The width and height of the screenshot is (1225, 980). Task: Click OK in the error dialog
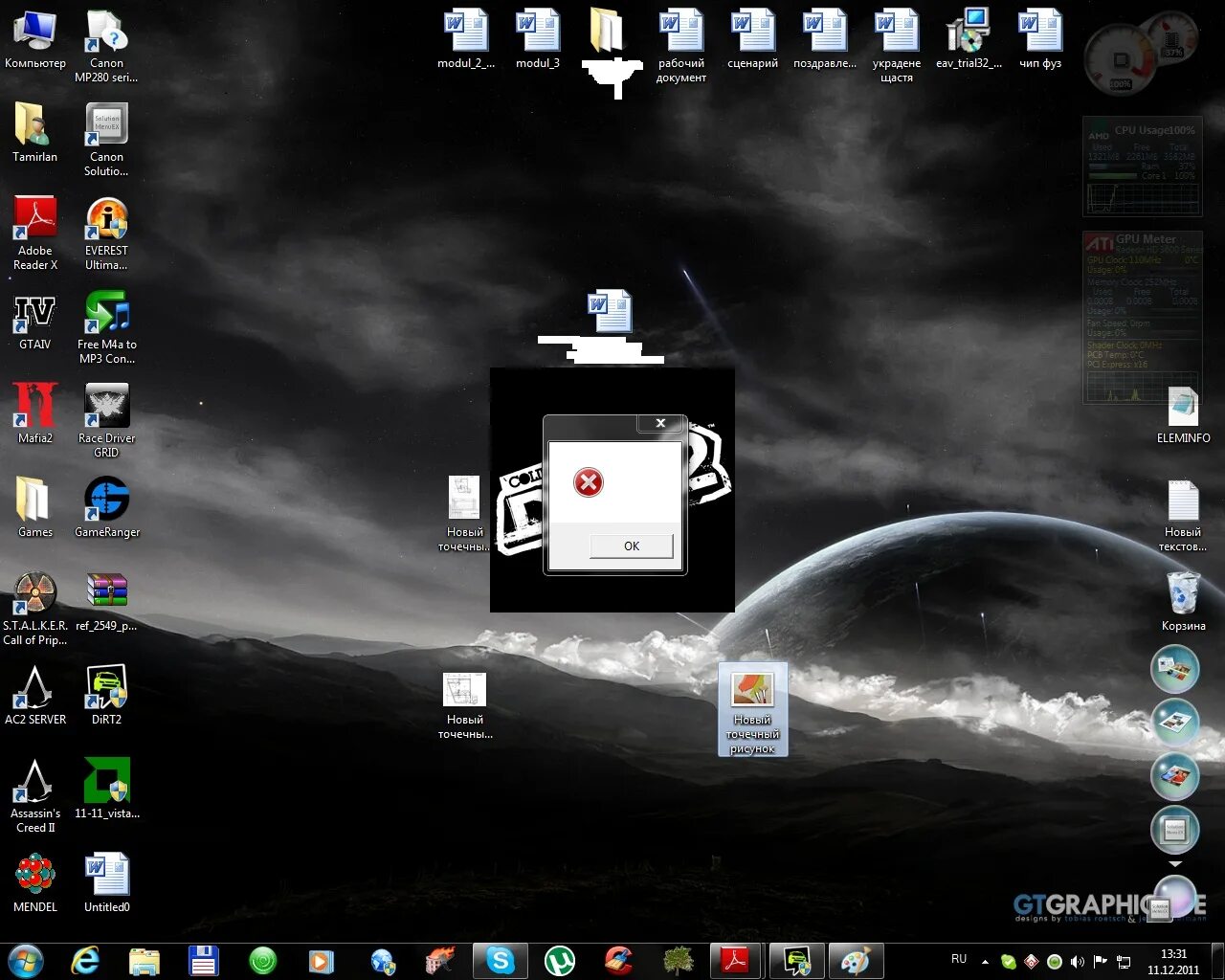pyautogui.click(x=632, y=546)
